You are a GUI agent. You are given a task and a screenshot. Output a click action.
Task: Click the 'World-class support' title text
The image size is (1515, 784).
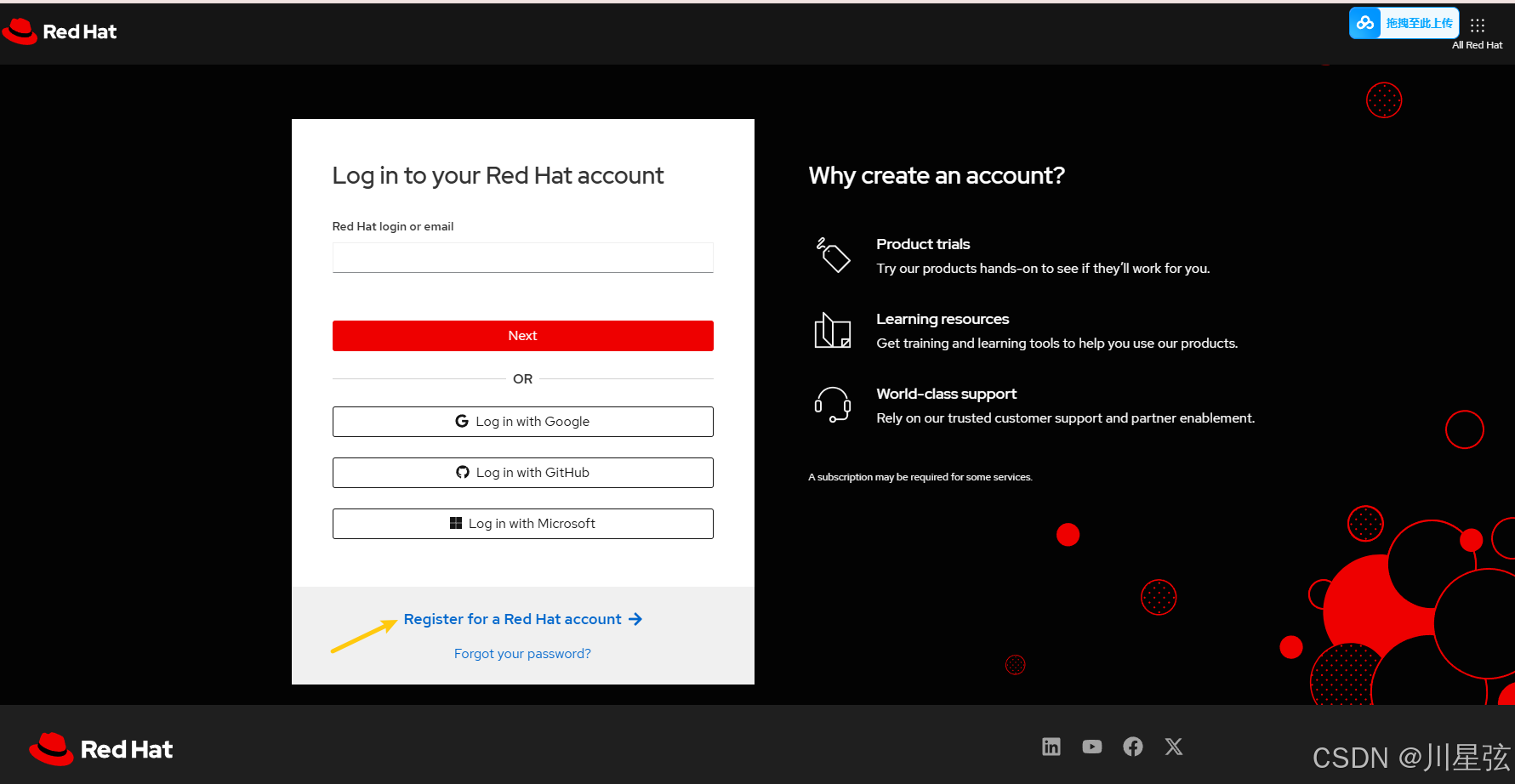[x=947, y=394]
